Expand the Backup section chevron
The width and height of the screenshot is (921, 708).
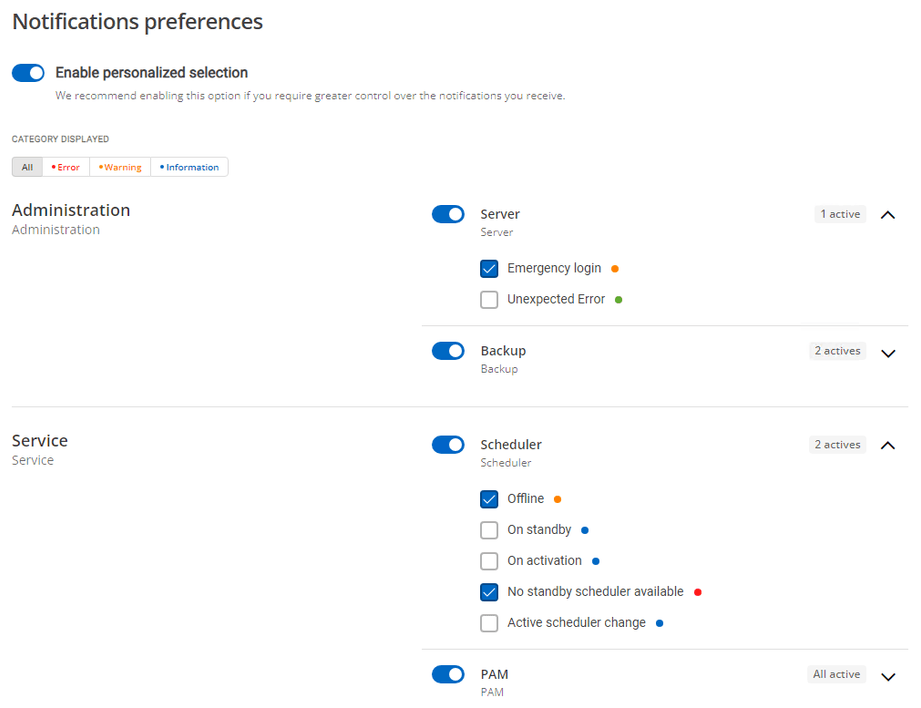point(888,353)
